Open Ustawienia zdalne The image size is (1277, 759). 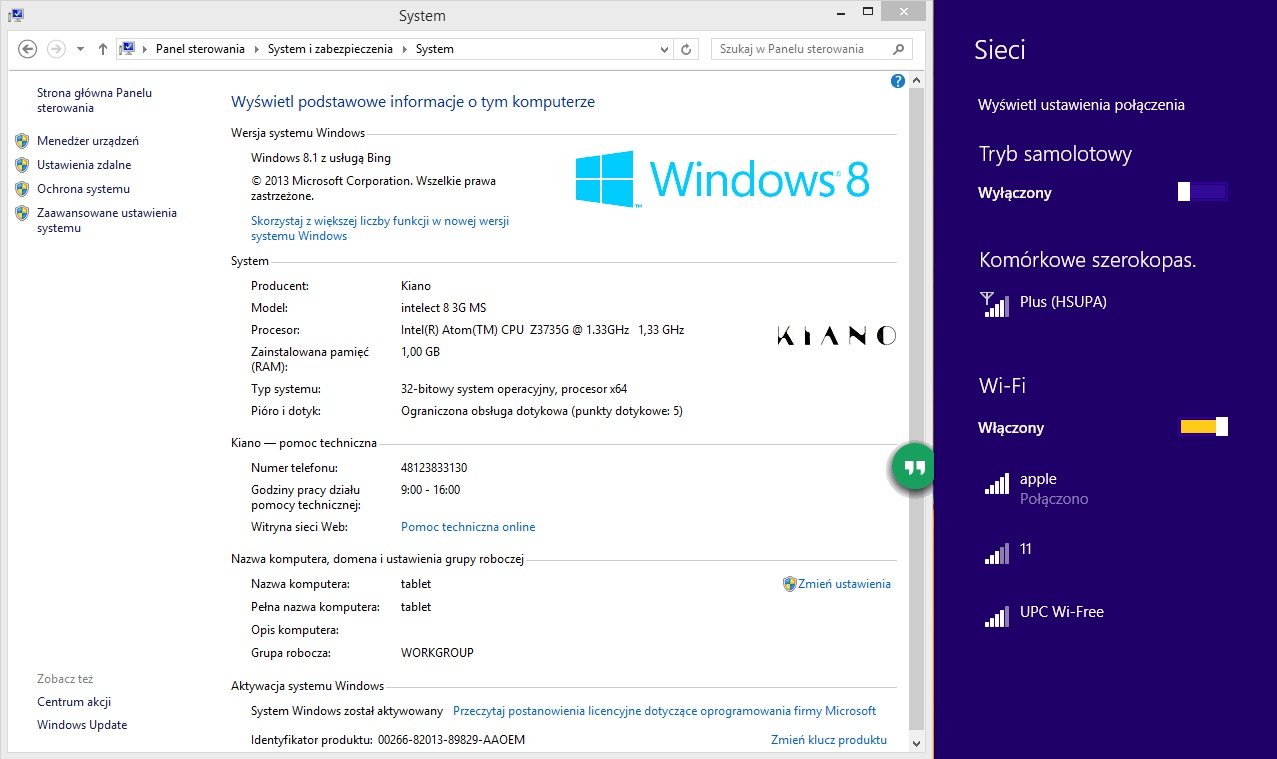(x=84, y=165)
